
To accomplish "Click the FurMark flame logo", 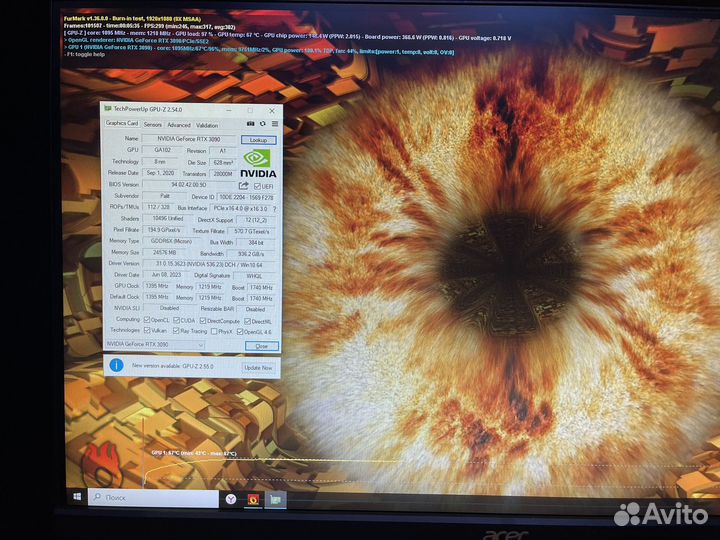I will pos(101,464).
